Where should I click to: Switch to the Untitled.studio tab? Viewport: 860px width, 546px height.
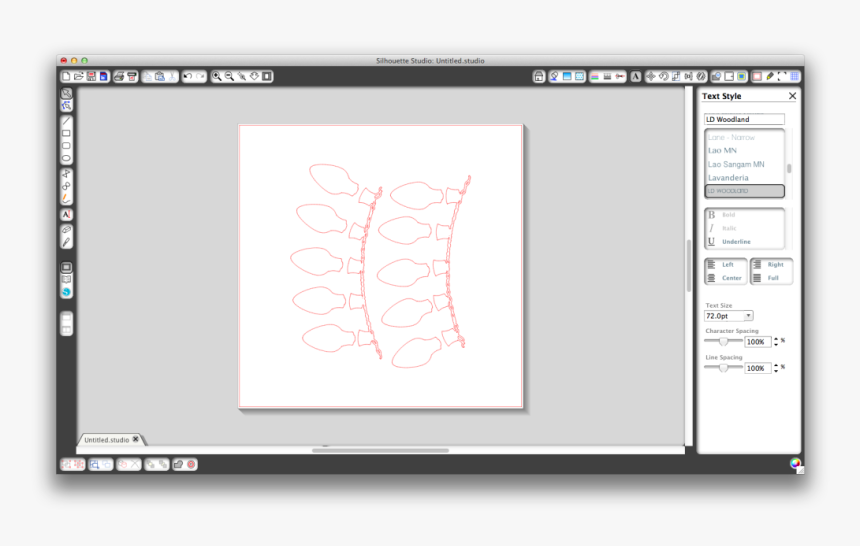(106, 440)
